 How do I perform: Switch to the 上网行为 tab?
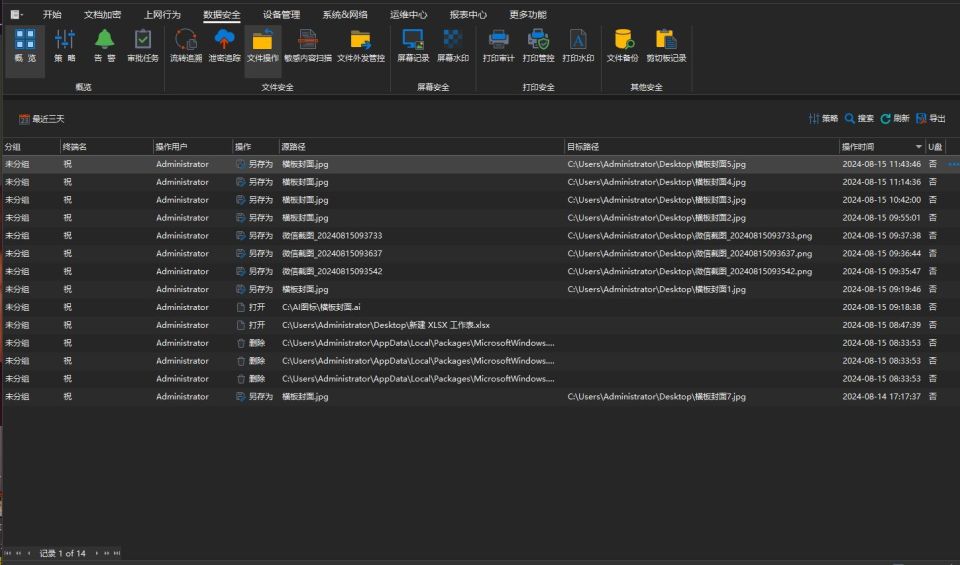pyautogui.click(x=162, y=14)
